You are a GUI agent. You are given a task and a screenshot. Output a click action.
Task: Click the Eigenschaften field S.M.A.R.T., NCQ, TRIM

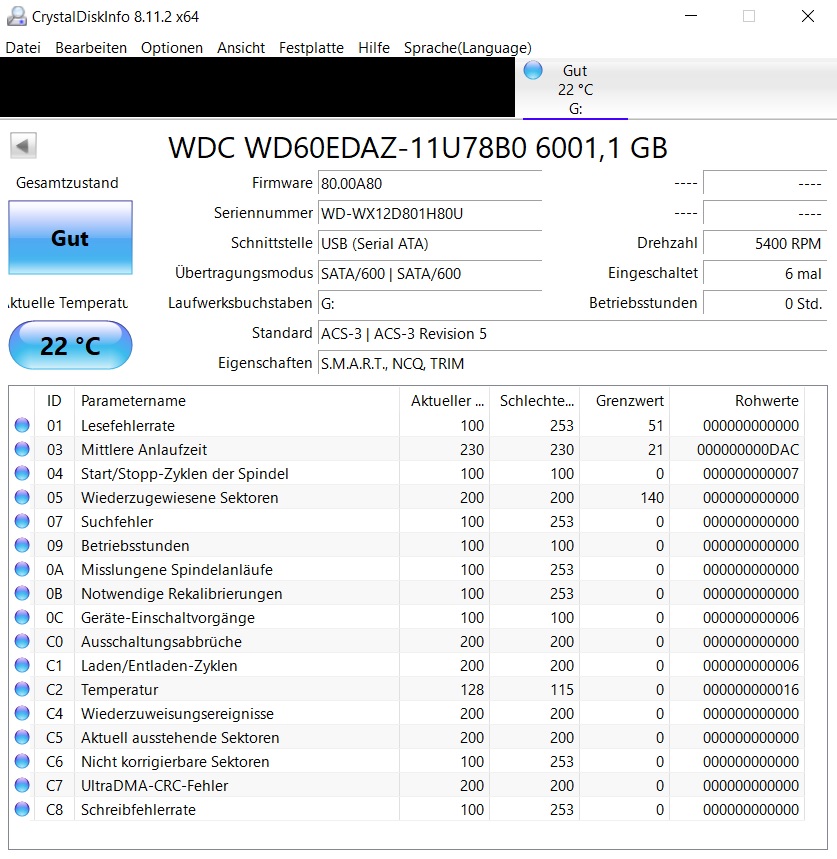pyautogui.click(x=572, y=363)
